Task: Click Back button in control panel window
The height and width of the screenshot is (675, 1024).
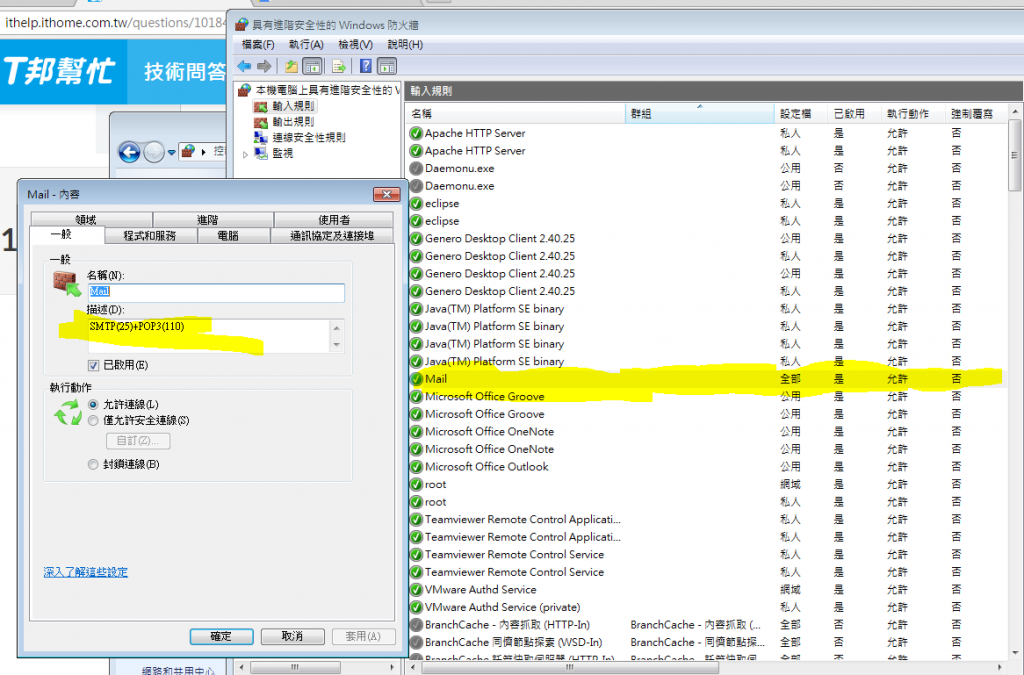Action: [129, 152]
